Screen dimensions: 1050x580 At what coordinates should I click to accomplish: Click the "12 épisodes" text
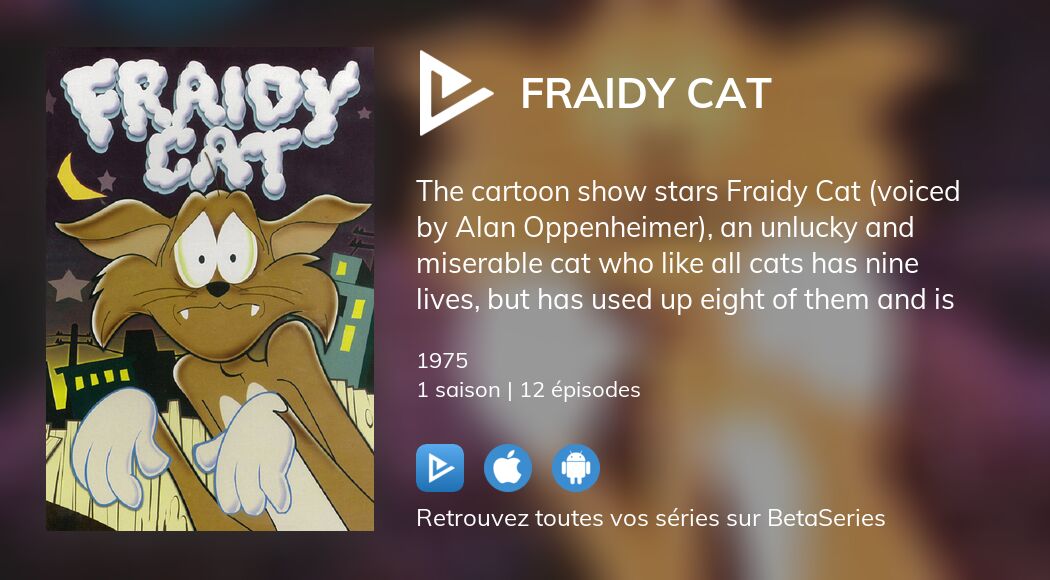578,390
